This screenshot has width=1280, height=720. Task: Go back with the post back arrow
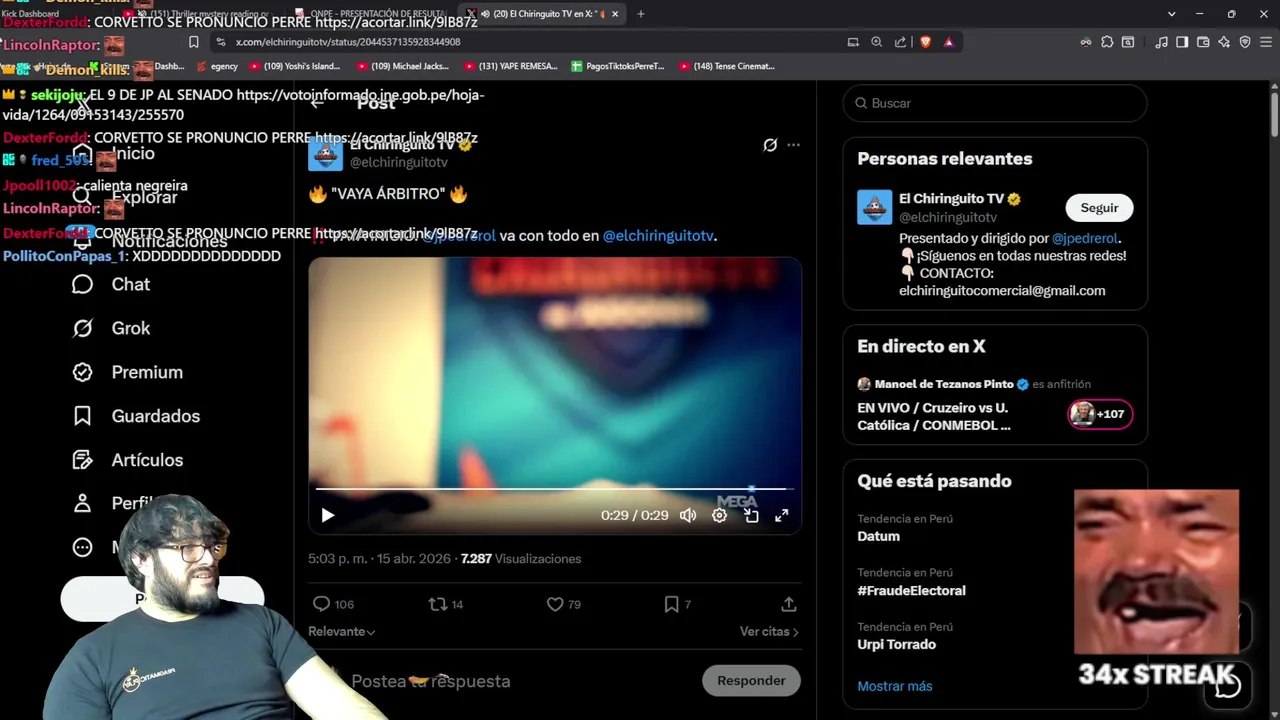pyautogui.click(x=317, y=102)
